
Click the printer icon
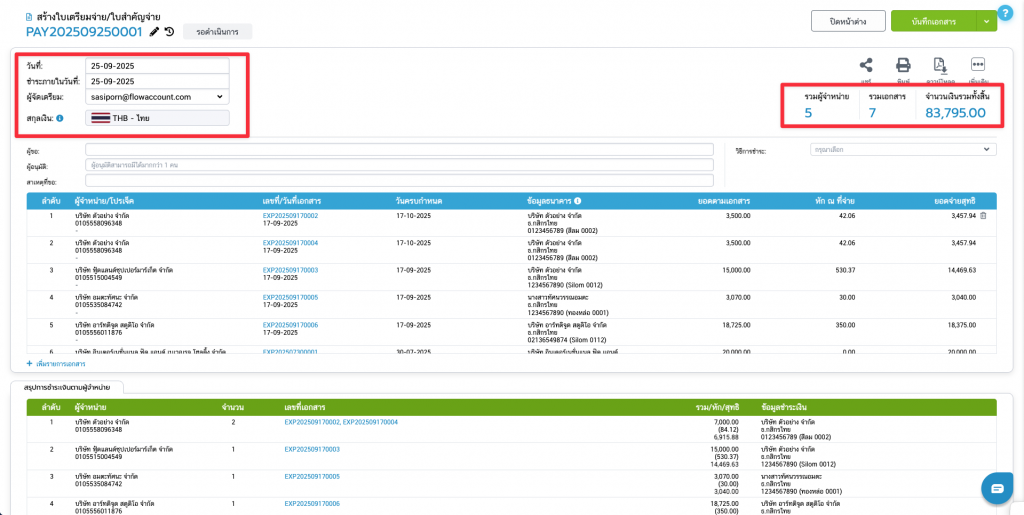click(902, 64)
